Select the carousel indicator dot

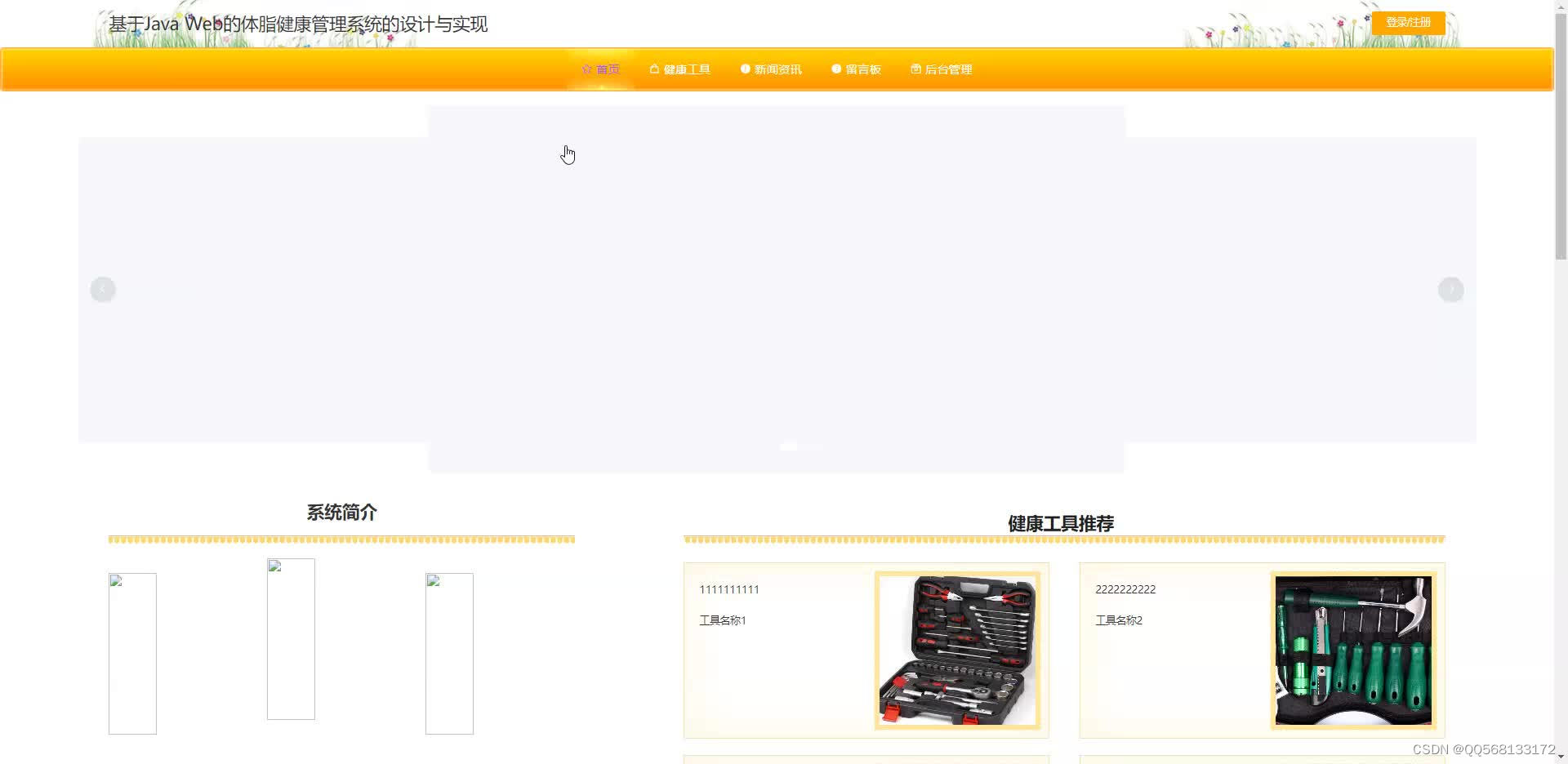point(788,446)
